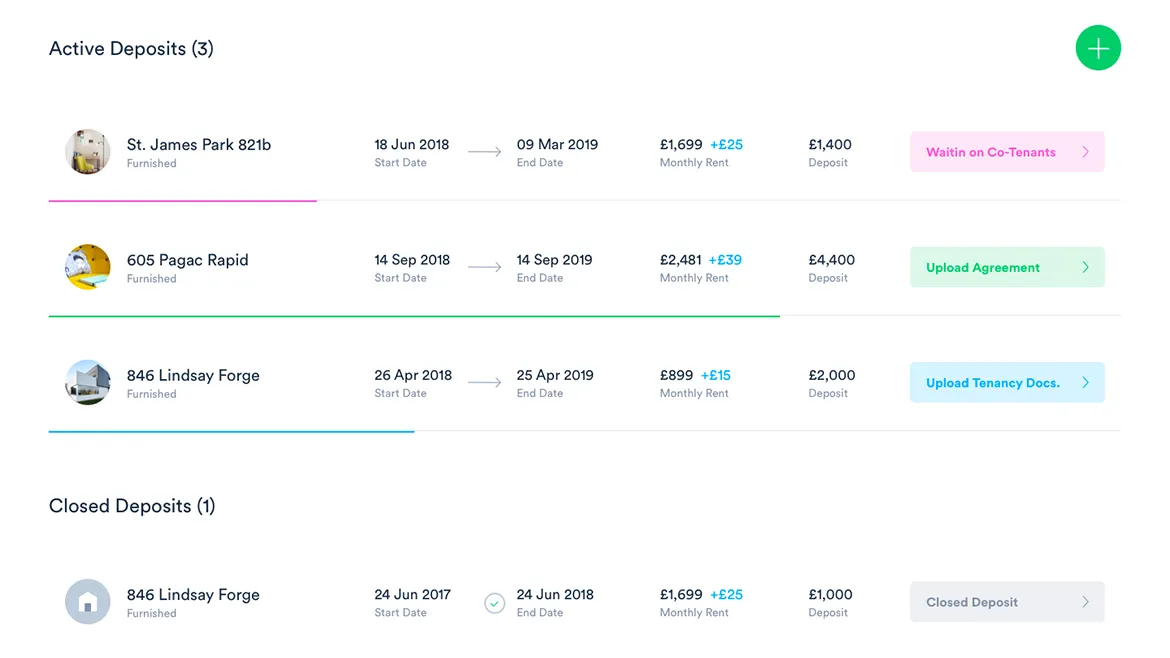Expand the Upload Tenancy Docs. chevron

pos(1086,382)
